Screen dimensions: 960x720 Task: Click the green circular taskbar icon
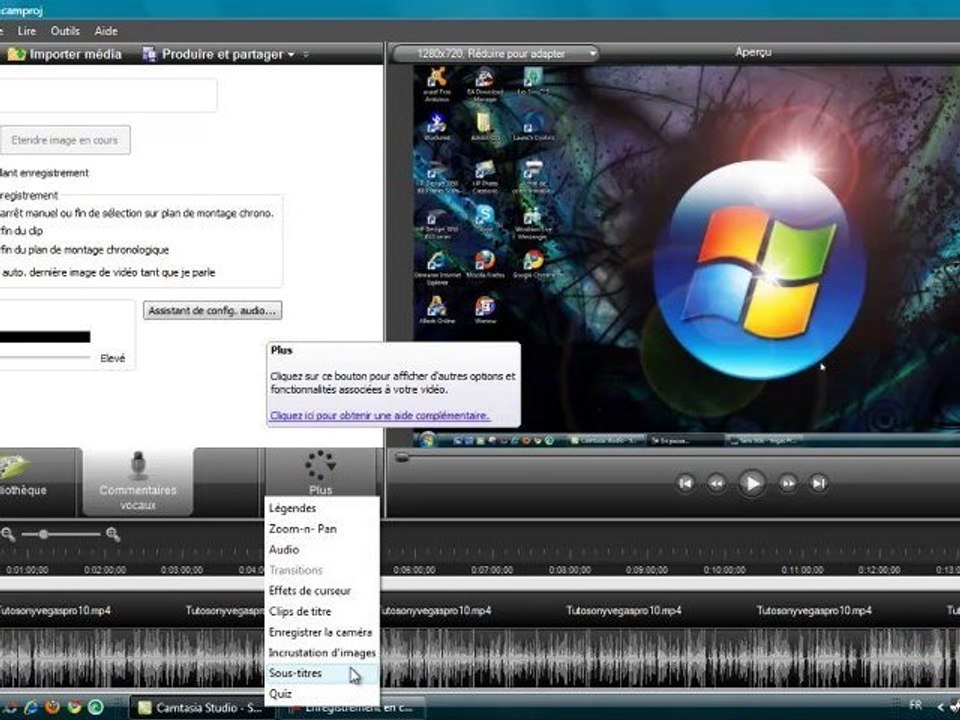[x=96, y=707]
